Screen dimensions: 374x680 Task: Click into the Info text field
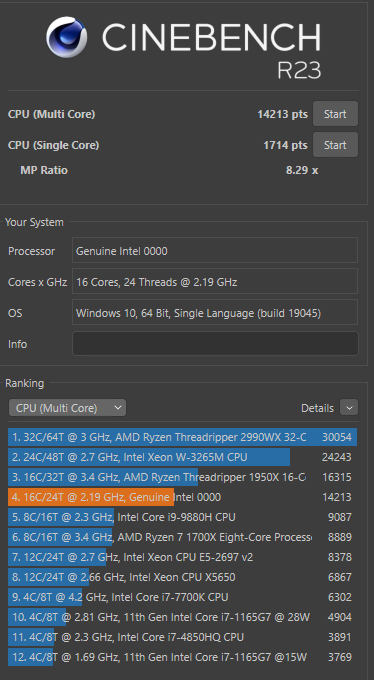[215, 344]
